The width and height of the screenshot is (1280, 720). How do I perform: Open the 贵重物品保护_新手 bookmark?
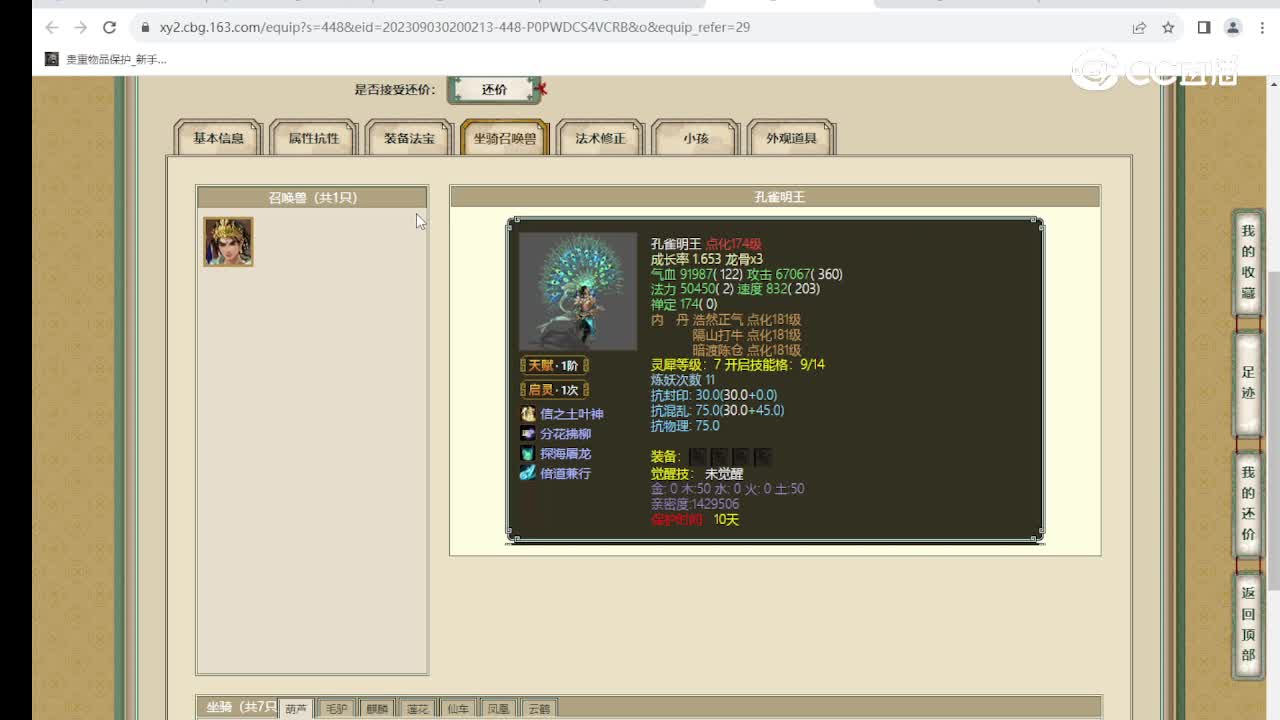106,59
